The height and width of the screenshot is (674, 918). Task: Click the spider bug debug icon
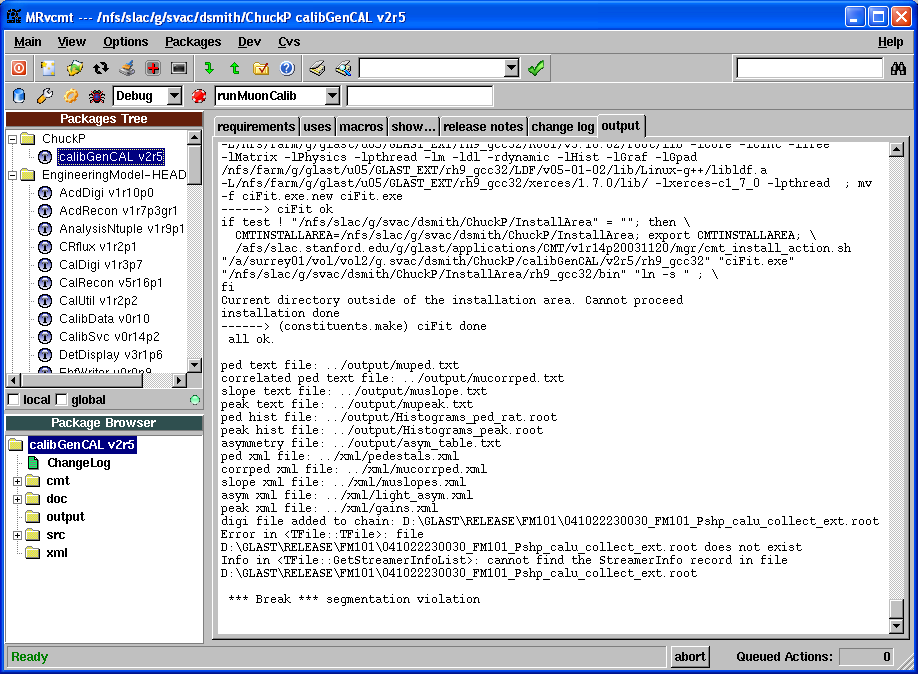(x=97, y=95)
